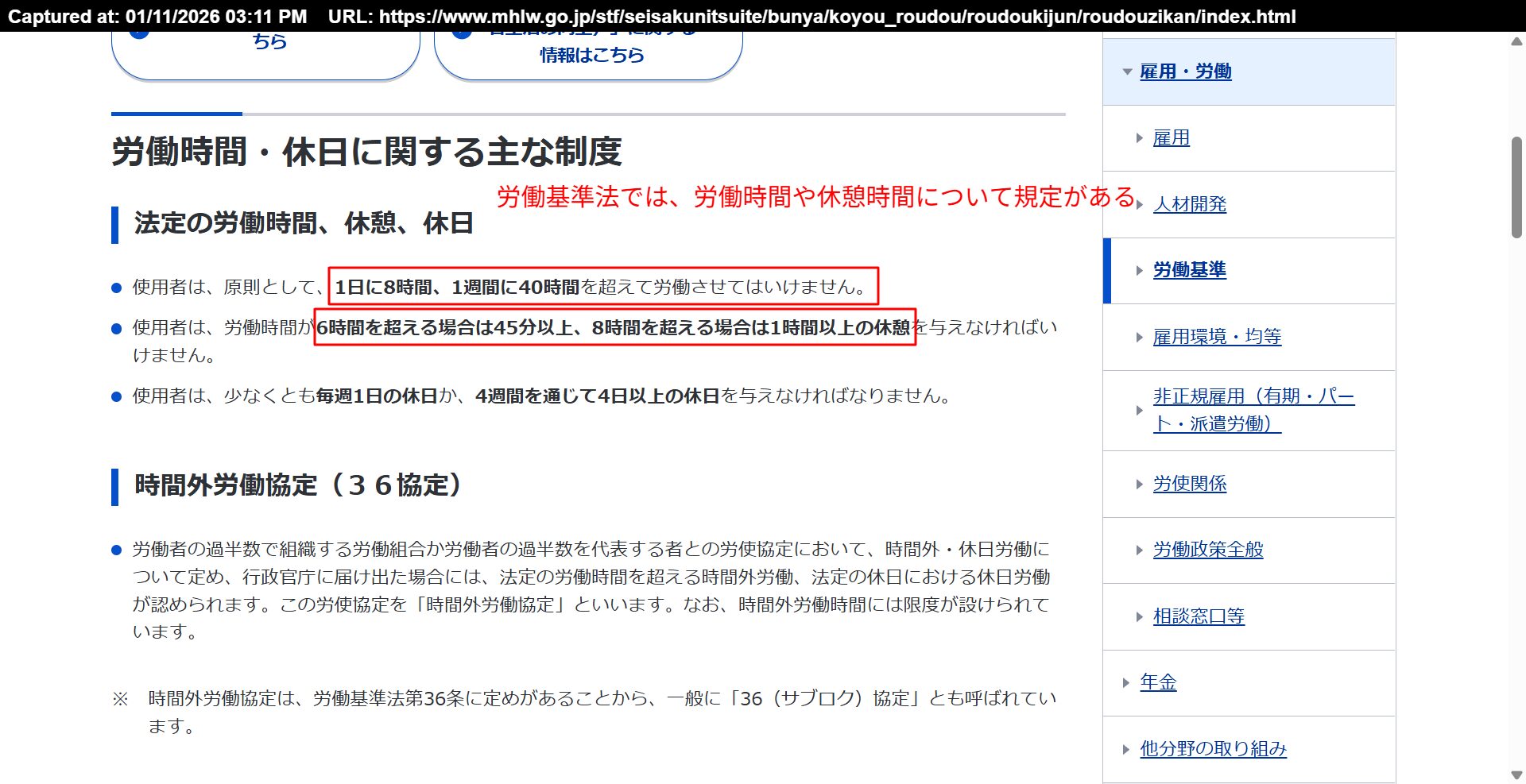Open the 相談窓口等 link

(1199, 616)
